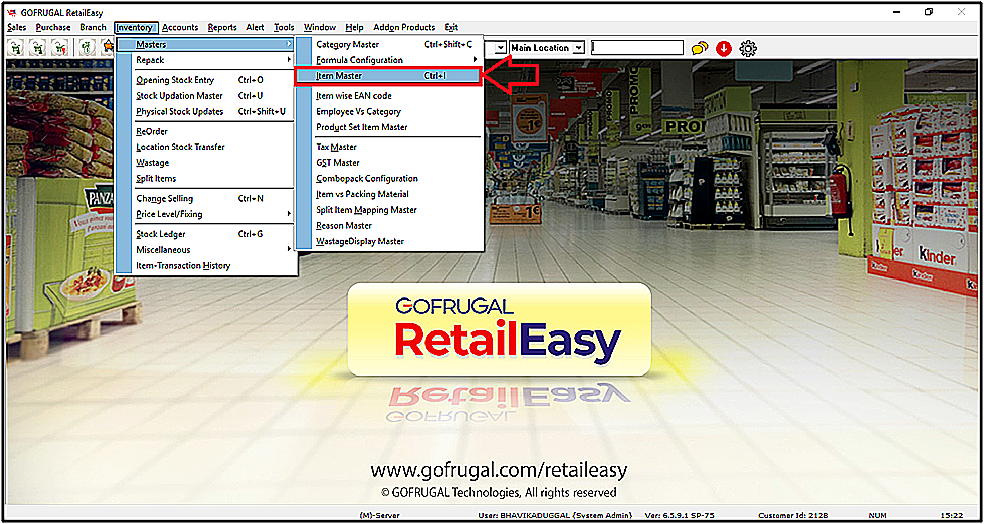The width and height of the screenshot is (984, 524).
Task: Click the third cart icon with red mark
Action: pos(60,48)
